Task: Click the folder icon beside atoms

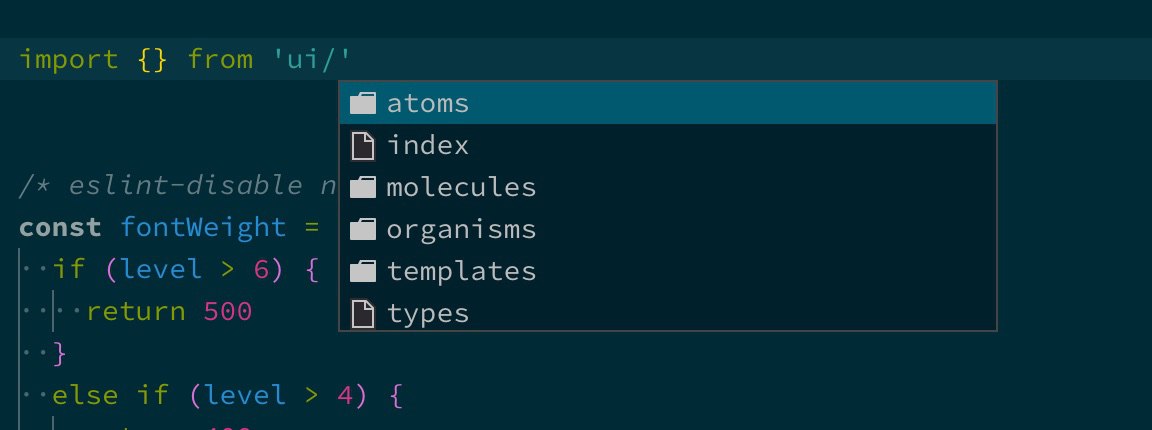Action: [363, 103]
